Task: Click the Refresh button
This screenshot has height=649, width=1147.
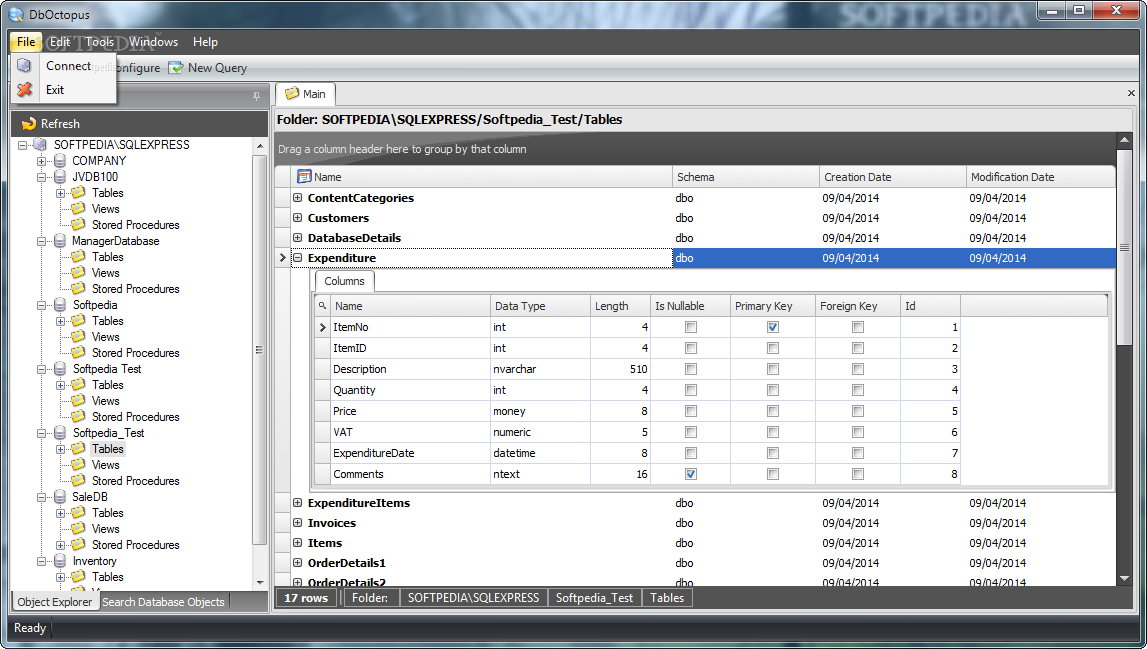Action: tap(50, 124)
